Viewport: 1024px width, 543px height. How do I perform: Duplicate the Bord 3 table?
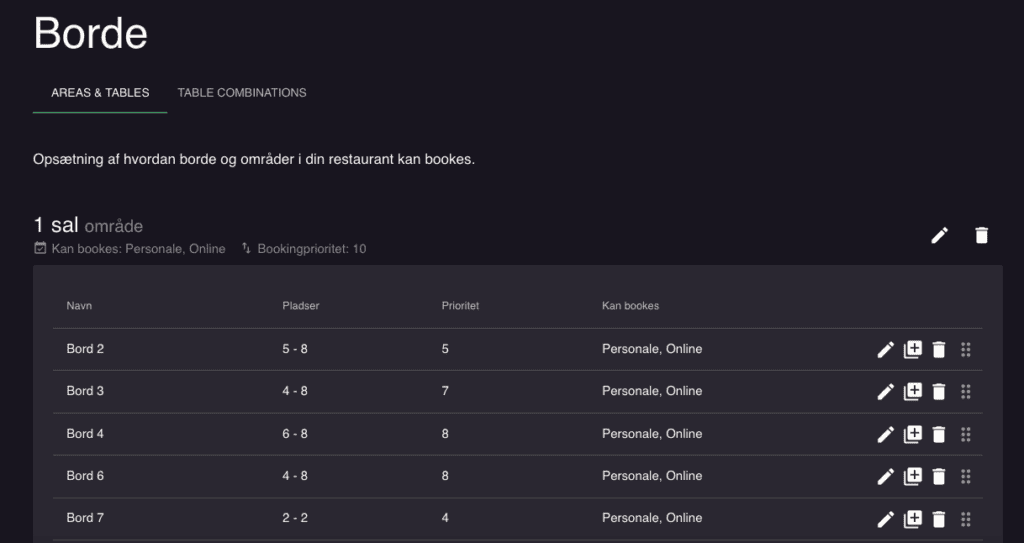coord(912,391)
